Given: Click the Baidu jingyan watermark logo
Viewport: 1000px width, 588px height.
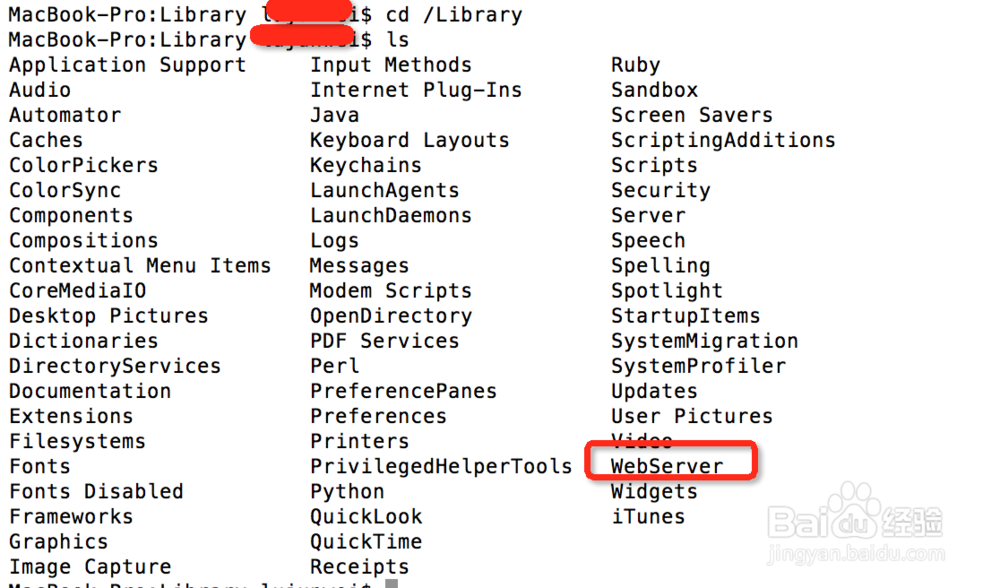Looking at the screenshot, I should 856,523.
